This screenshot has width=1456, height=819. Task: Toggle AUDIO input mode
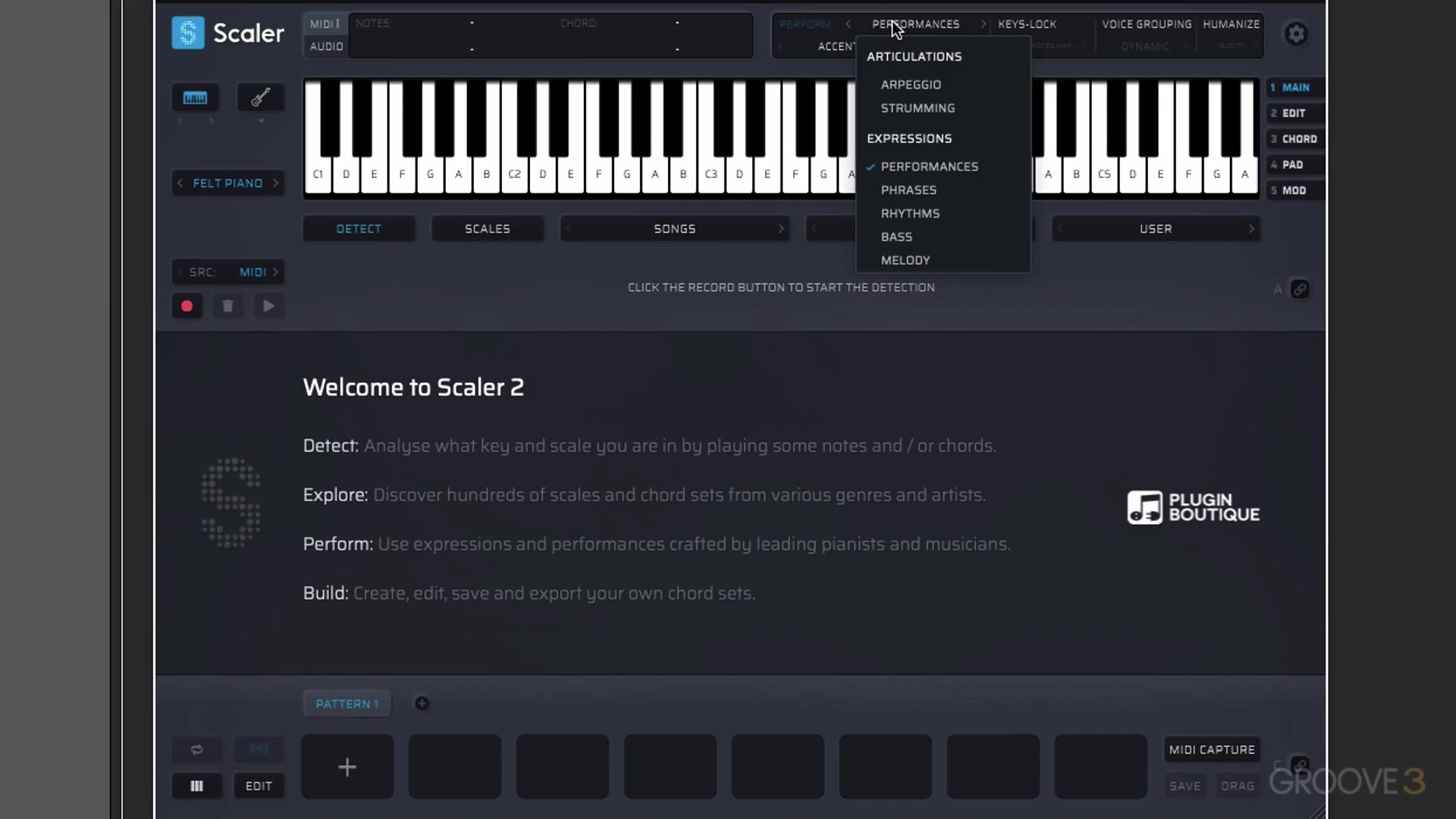[325, 46]
